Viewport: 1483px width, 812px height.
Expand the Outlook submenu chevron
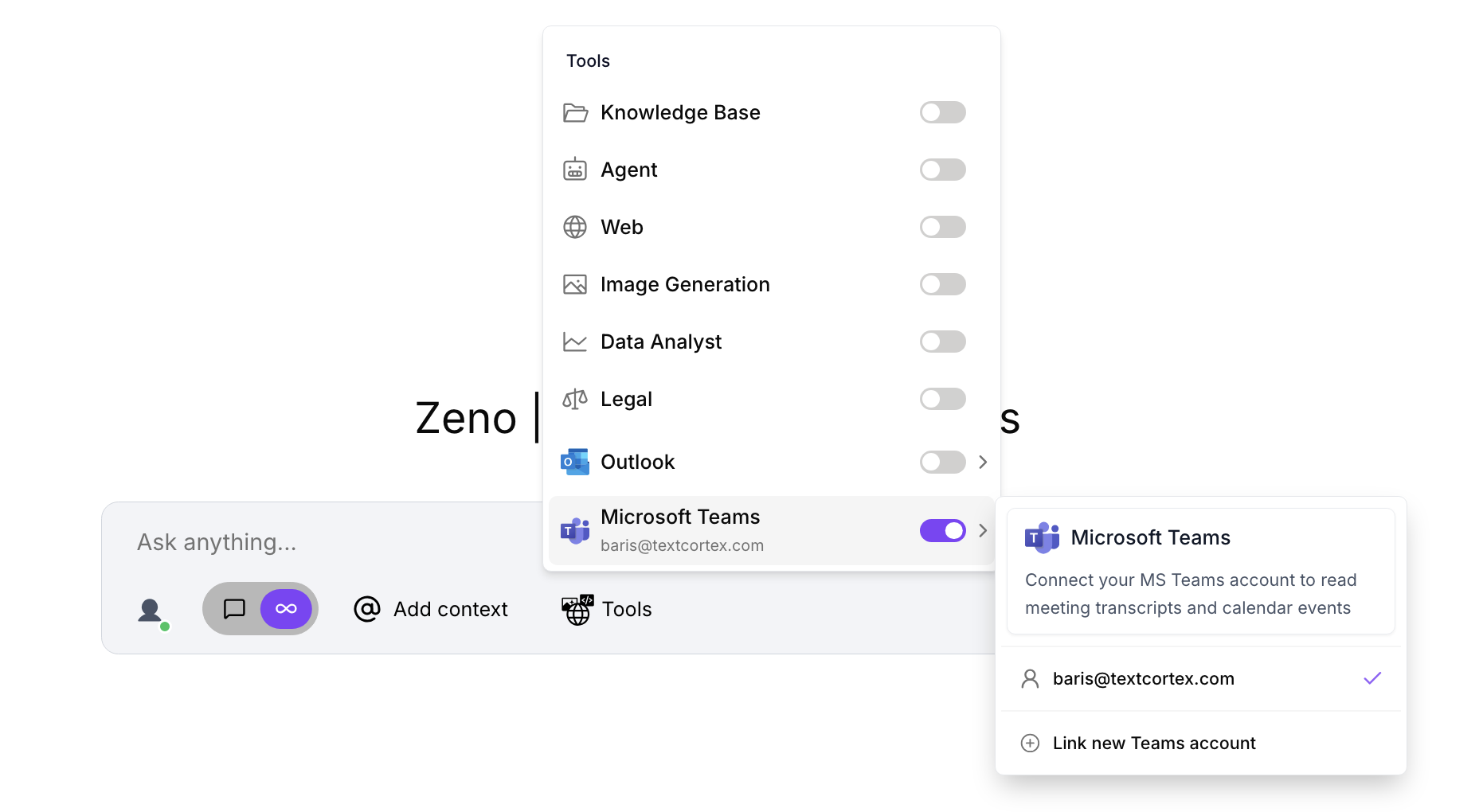[x=983, y=462]
